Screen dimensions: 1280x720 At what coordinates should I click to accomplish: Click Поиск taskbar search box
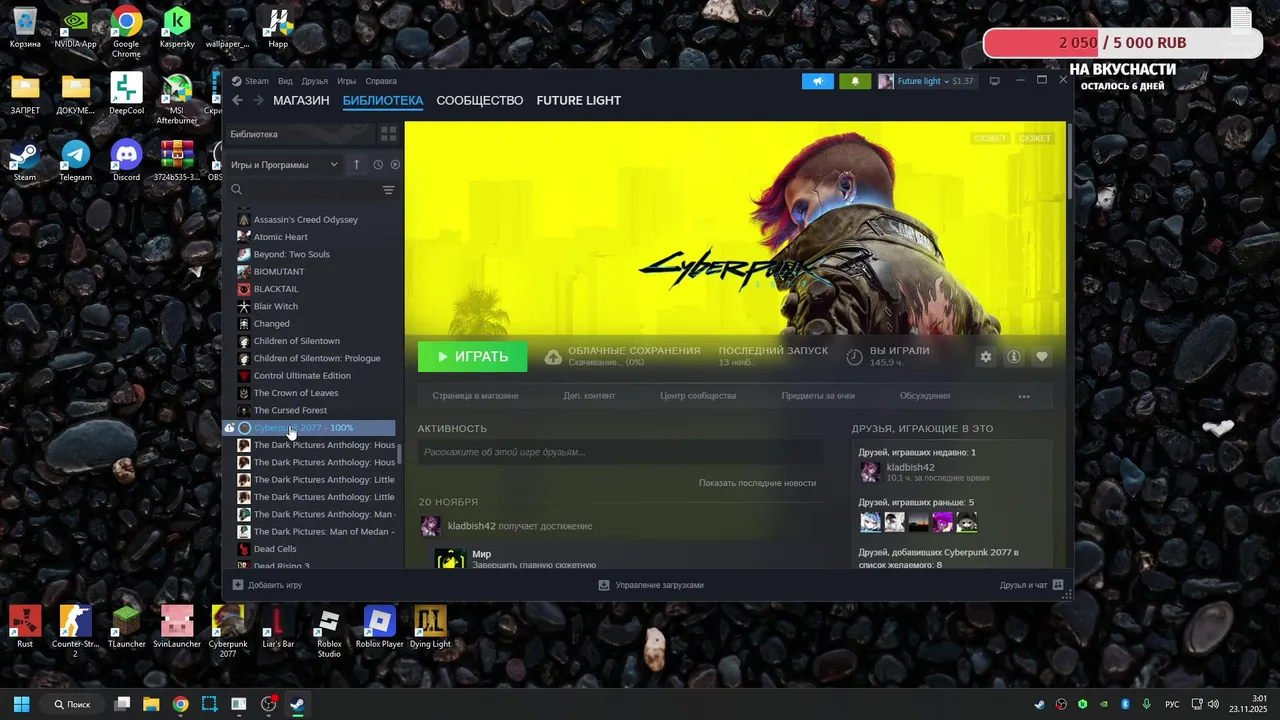[x=72, y=704]
